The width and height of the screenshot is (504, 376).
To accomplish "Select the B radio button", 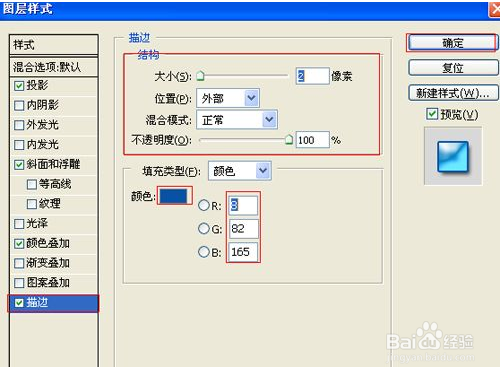I will tap(204, 252).
